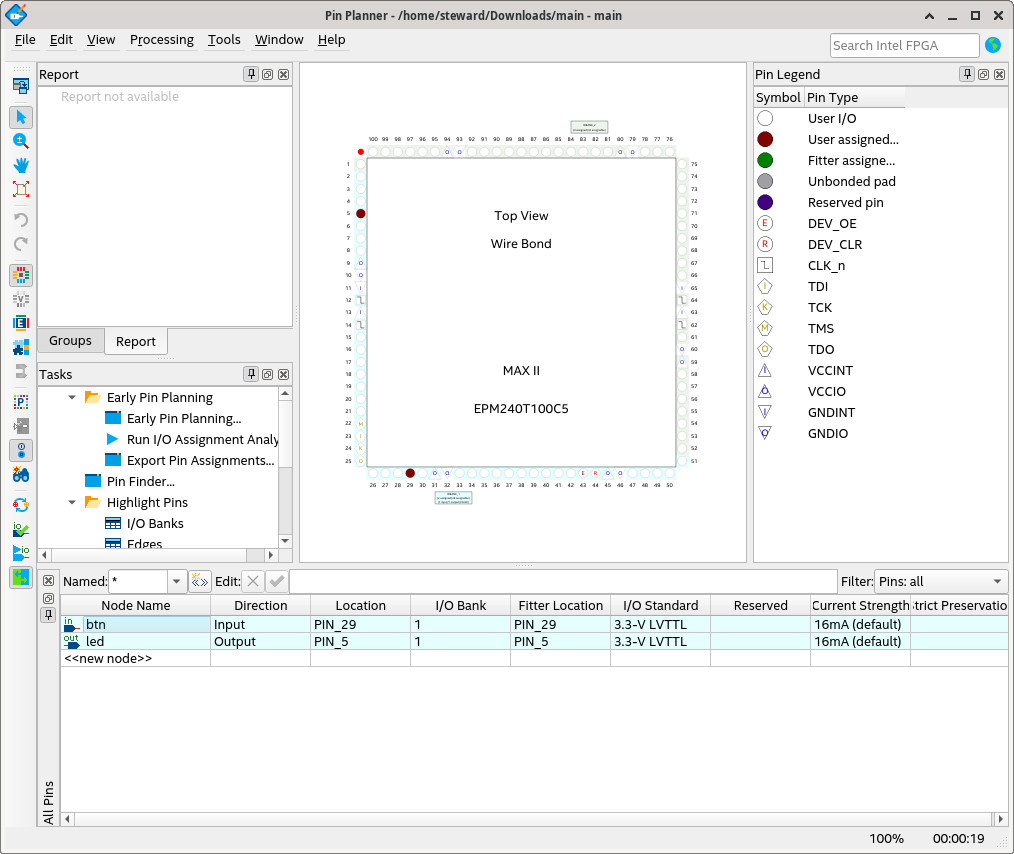The height and width of the screenshot is (854, 1014).
Task: Select the Hand pan tool
Action: 21,165
